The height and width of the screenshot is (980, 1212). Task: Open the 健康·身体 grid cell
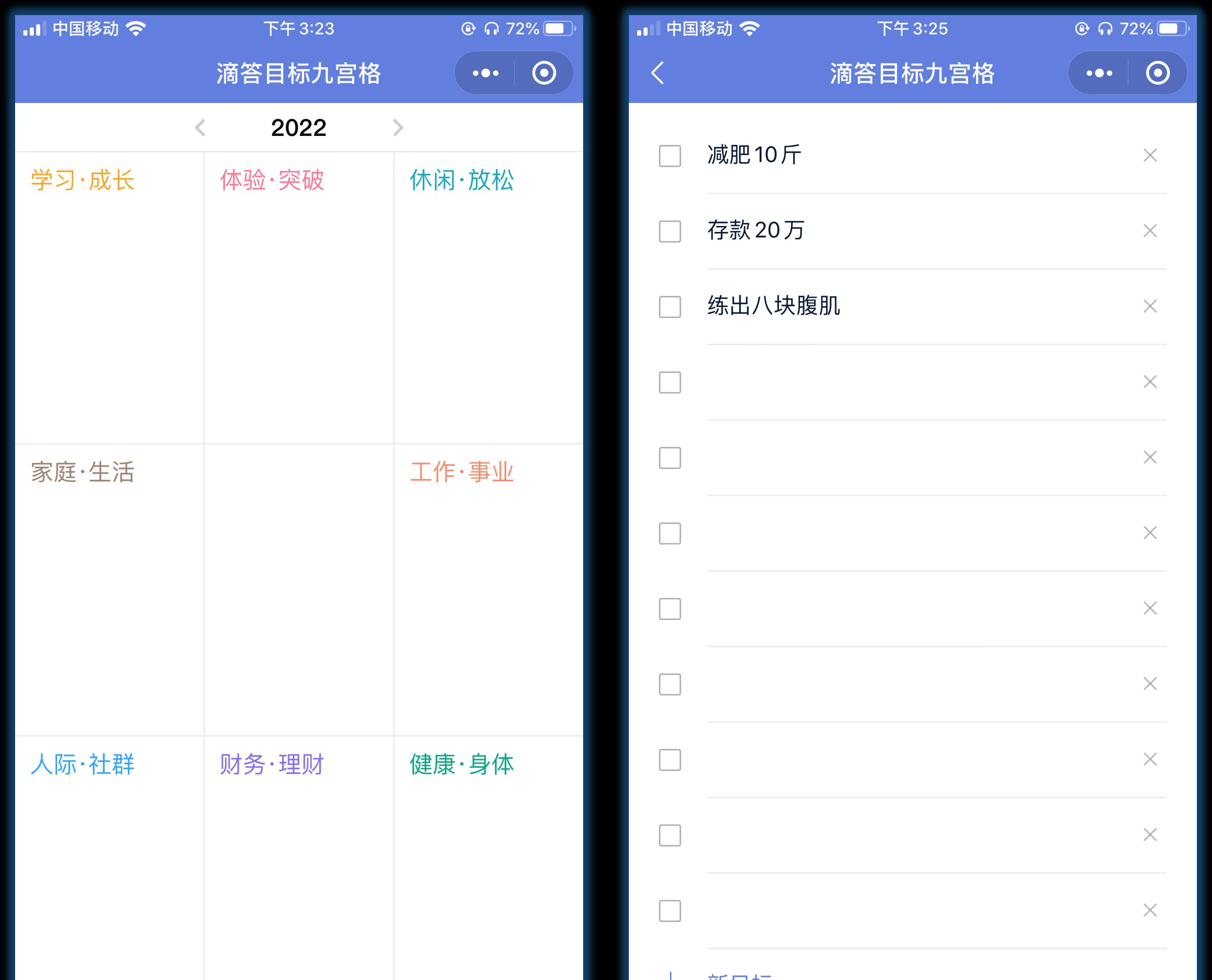(488, 858)
